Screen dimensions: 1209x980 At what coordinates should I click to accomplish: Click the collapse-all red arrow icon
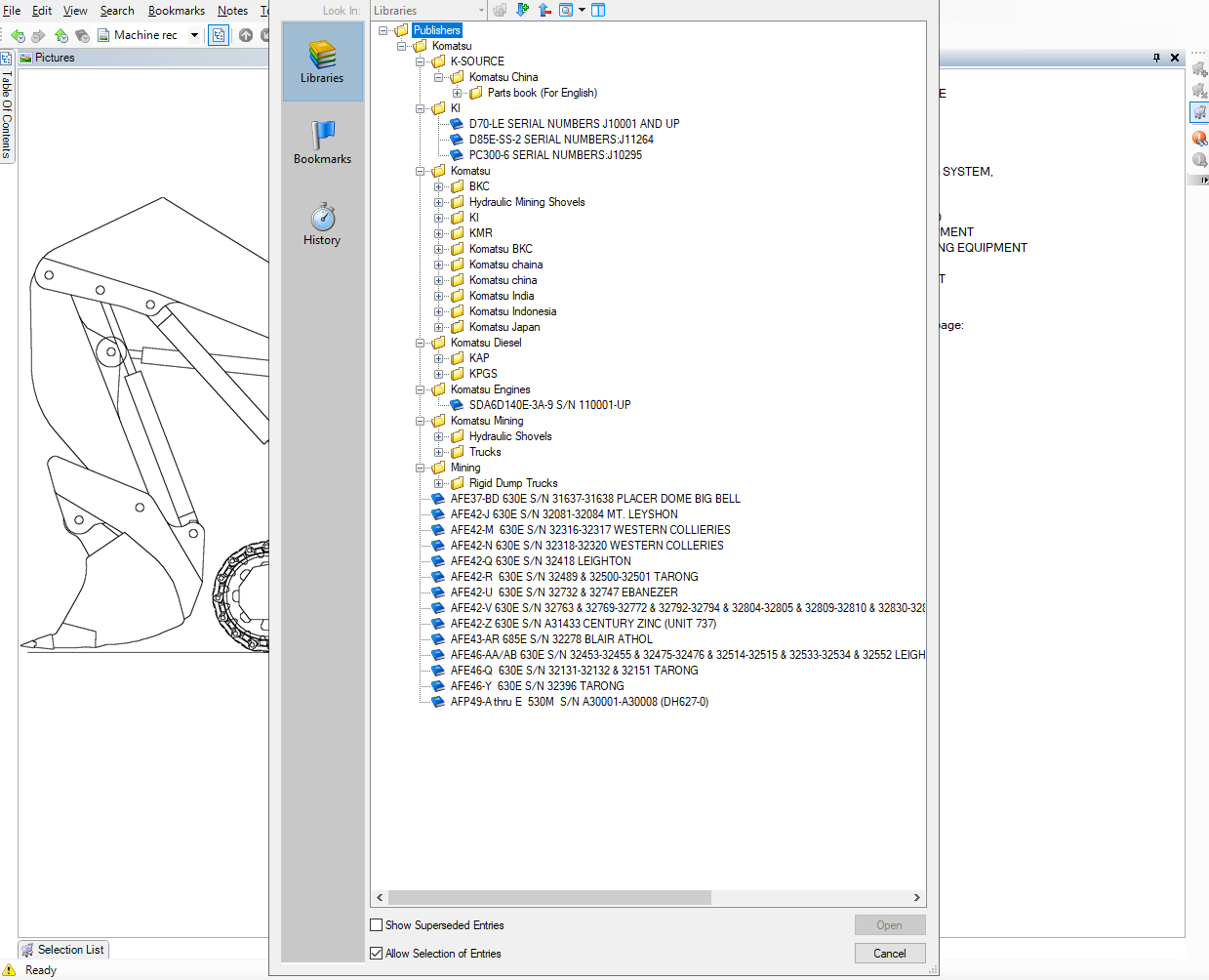point(544,10)
